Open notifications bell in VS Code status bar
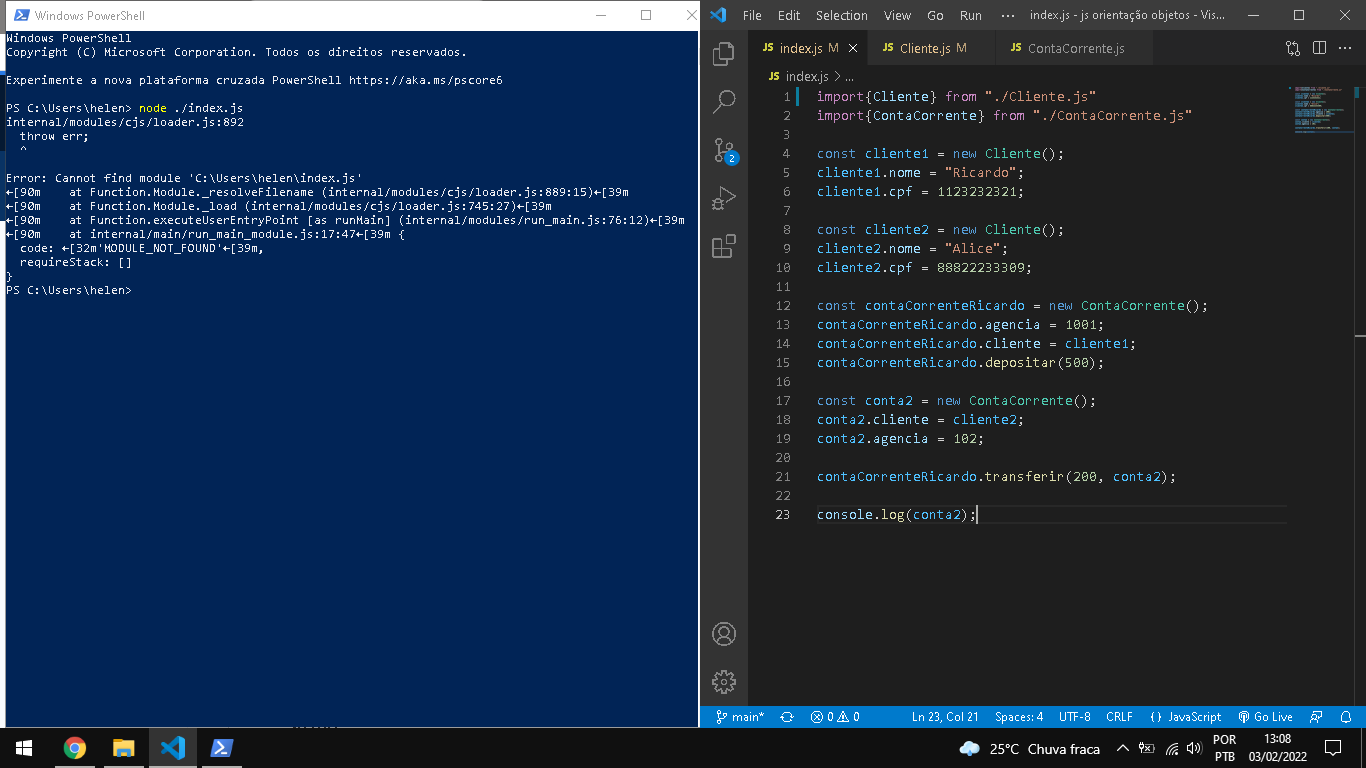Screen dimensions: 1366x768 point(1347,717)
